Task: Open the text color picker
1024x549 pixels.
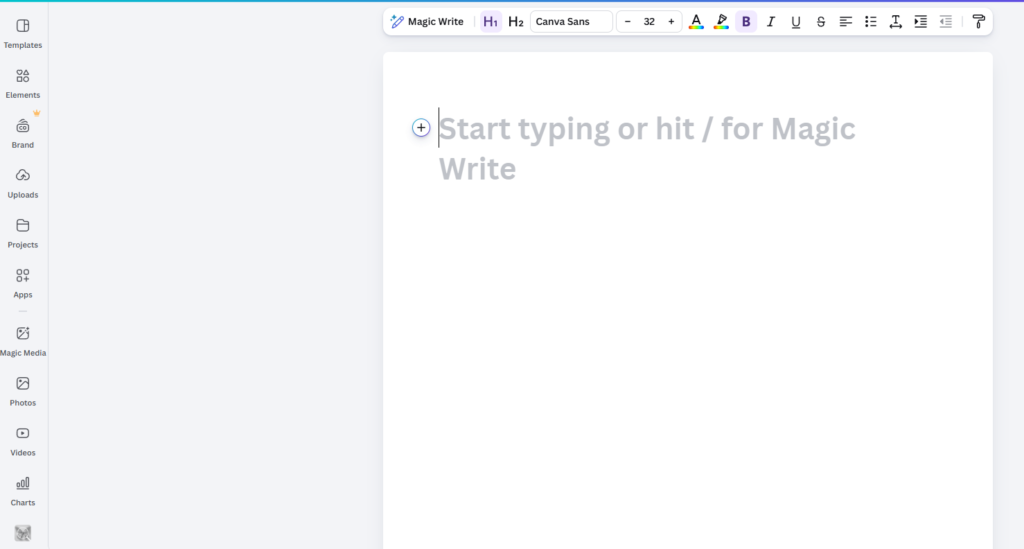Action: point(696,22)
